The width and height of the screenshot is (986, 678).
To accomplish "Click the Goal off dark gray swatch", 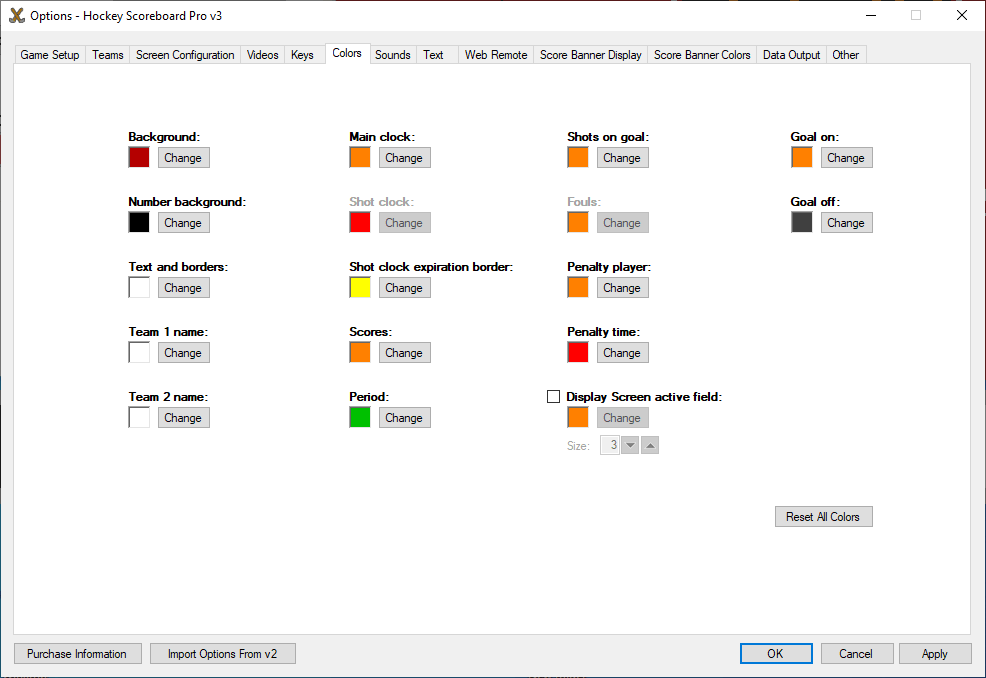I will click(x=802, y=222).
